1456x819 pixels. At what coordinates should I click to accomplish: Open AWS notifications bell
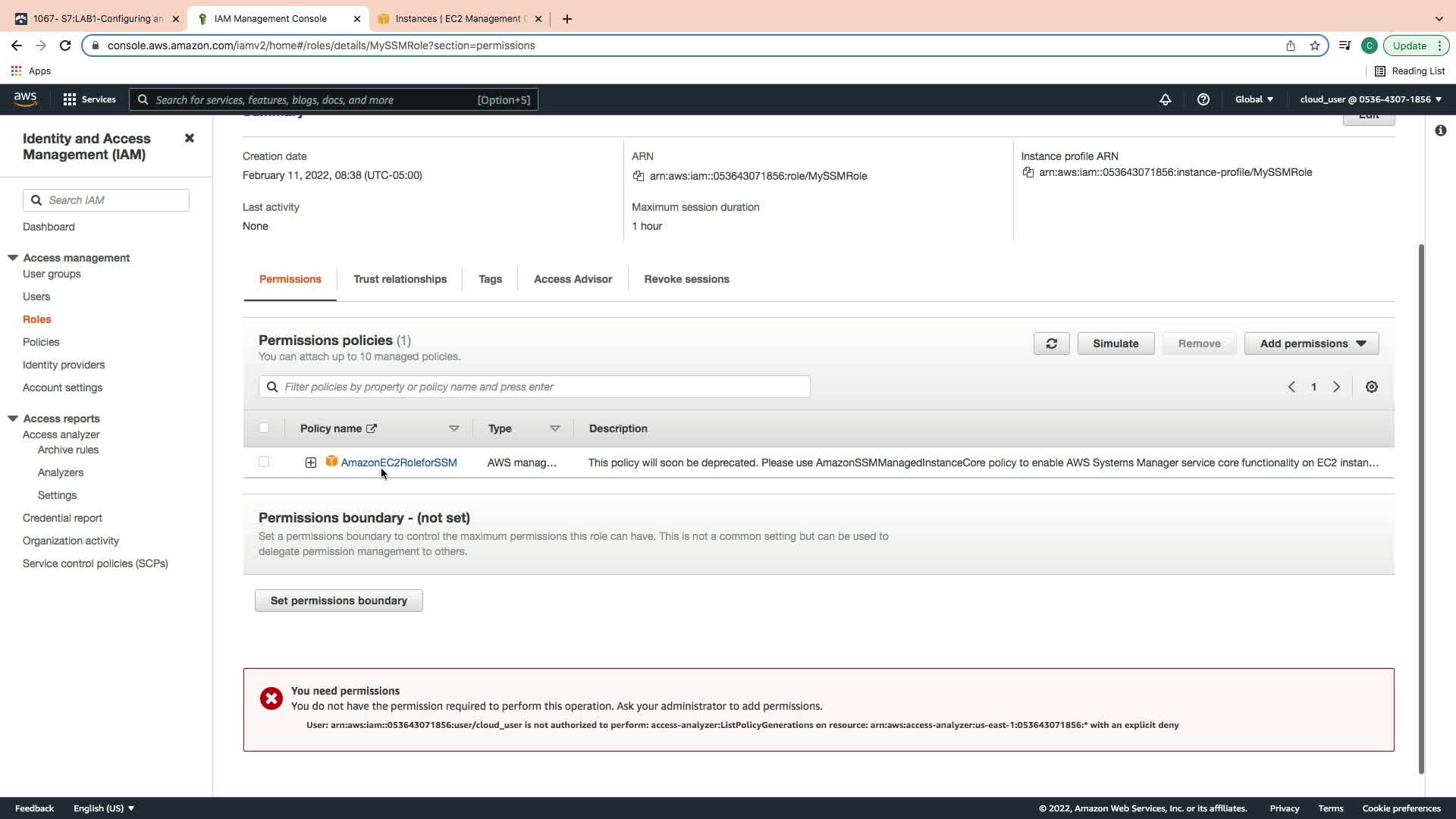[1165, 99]
